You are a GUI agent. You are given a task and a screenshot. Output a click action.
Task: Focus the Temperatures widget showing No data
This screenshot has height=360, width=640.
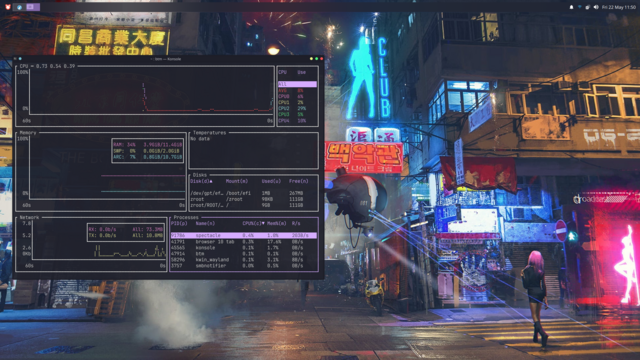pyautogui.click(x=253, y=150)
